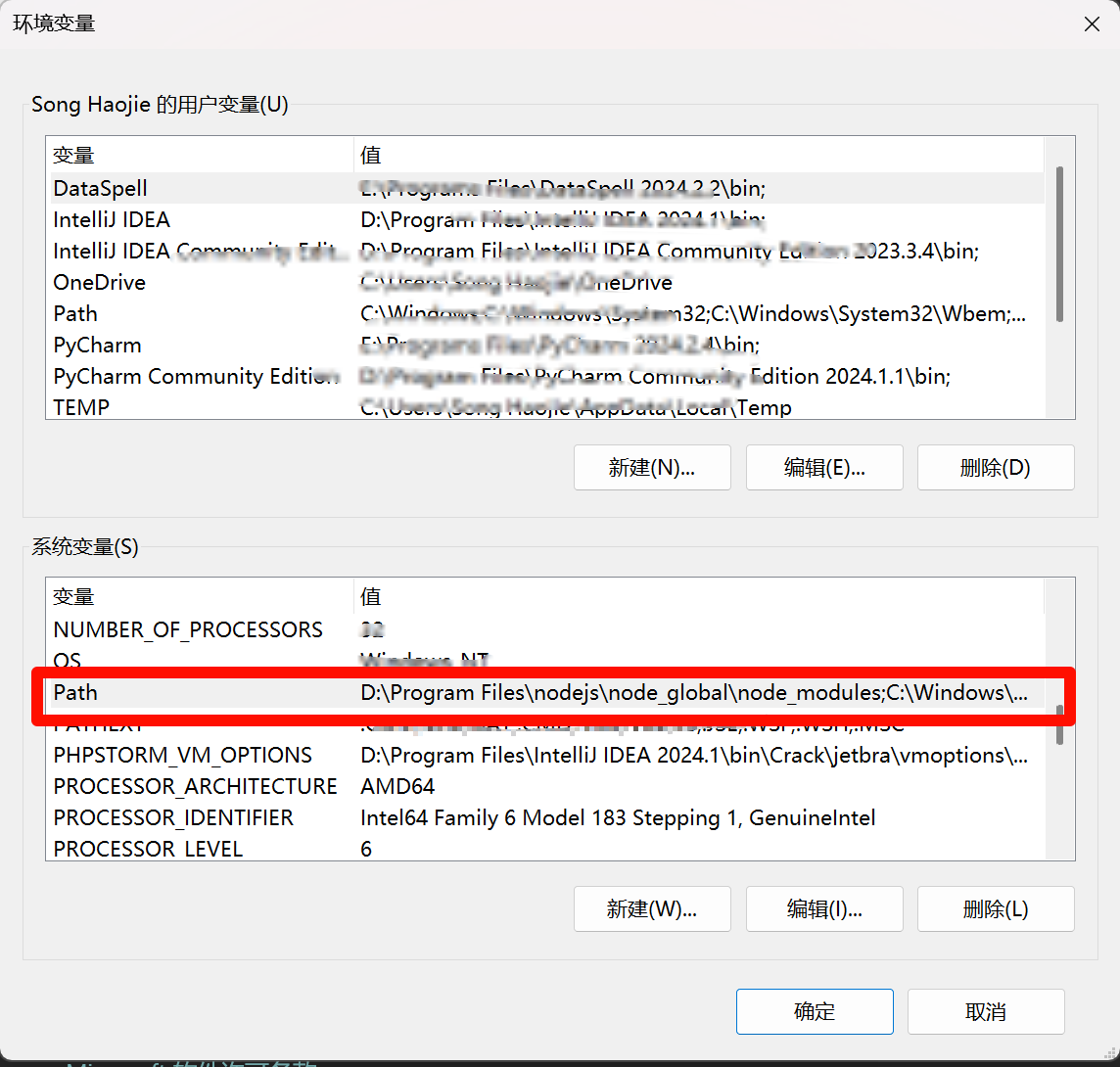Click the 删除(D) button for user variables
Viewport: 1120px width, 1067px height.
click(995, 467)
